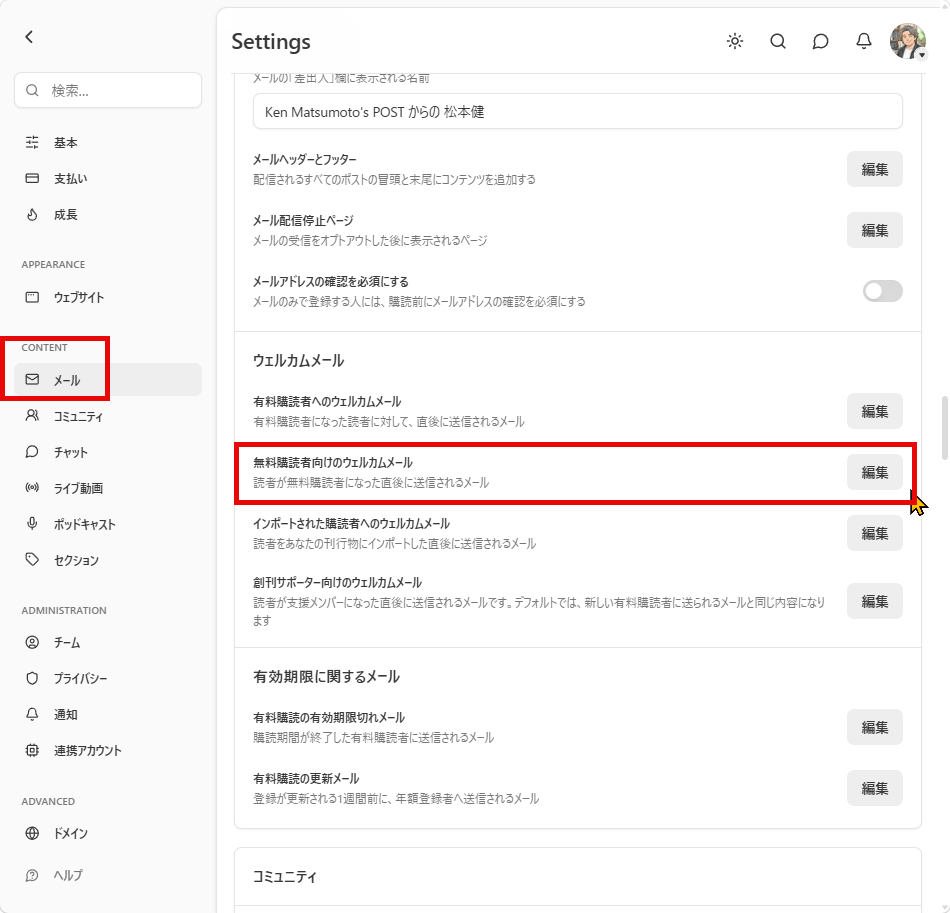Open ライブ動画 settings label in sidebar
Screen dimensions: 950x913
tap(78, 488)
